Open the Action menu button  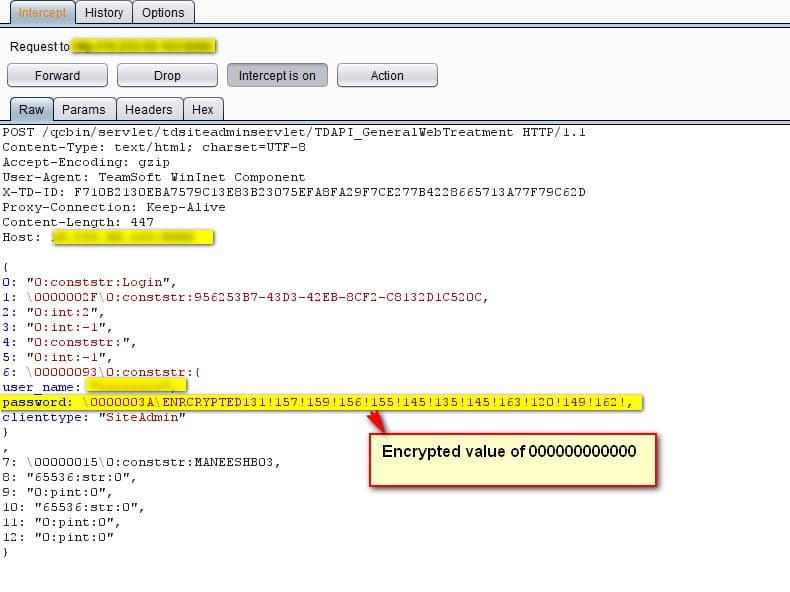click(387, 76)
